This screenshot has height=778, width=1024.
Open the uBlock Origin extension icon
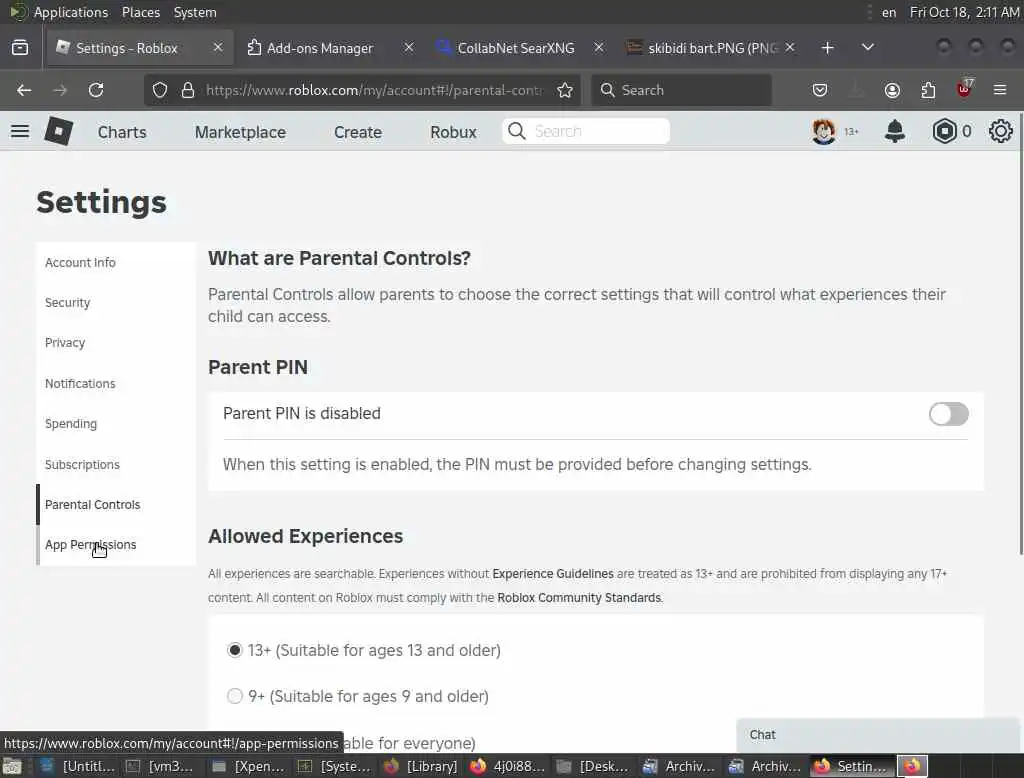click(965, 89)
